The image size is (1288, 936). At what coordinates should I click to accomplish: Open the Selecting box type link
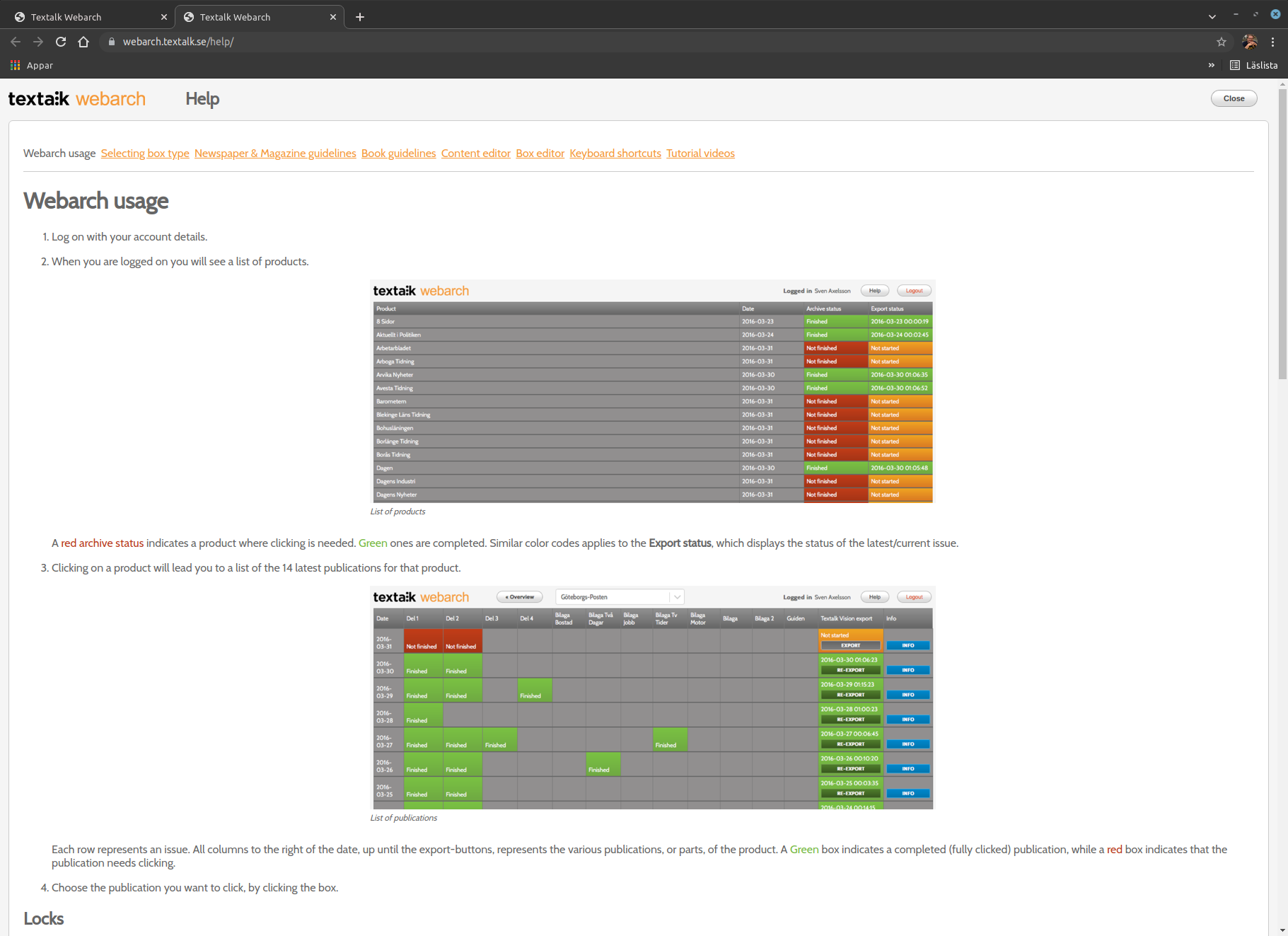pyautogui.click(x=145, y=154)
